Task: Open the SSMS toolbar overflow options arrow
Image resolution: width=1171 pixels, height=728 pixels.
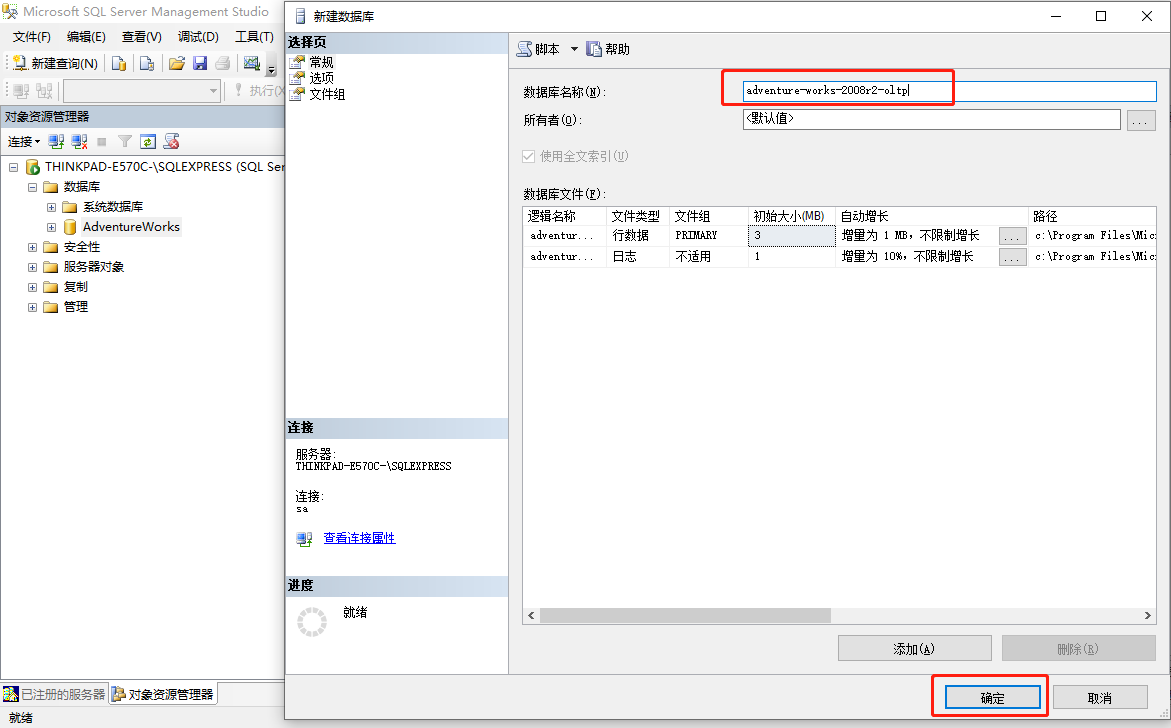Action: 271,69
